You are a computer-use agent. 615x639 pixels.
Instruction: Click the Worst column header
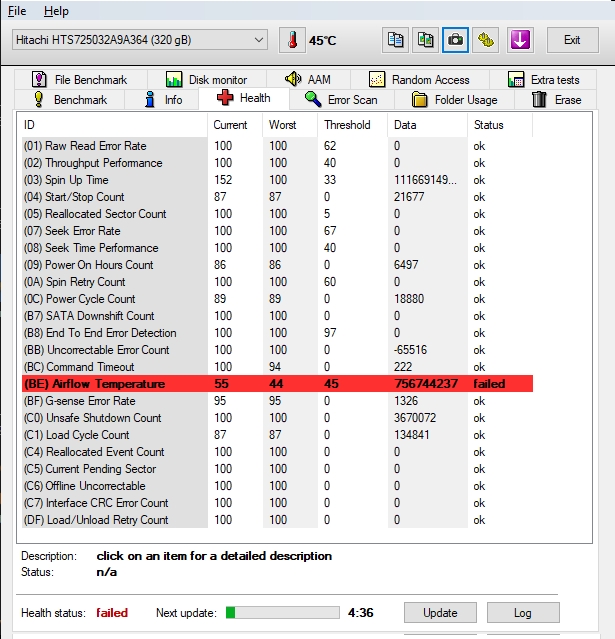pyautogui.click(x=290, y=125)
